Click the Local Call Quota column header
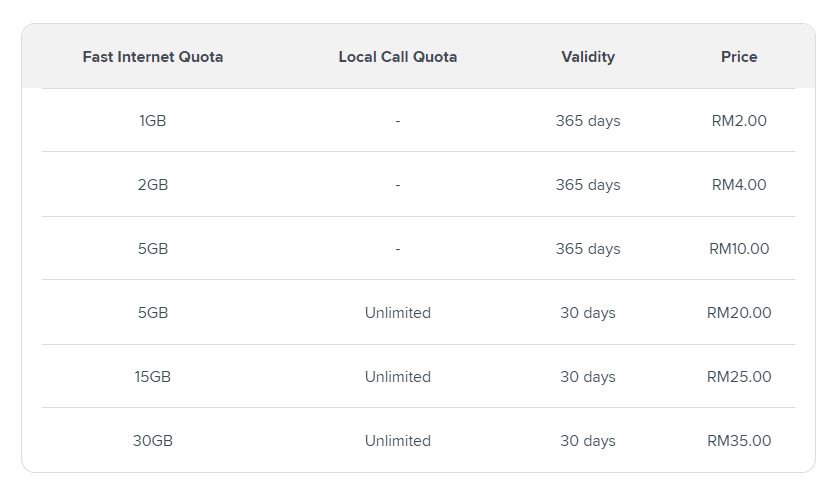831x482 pixels. point(398,57)
